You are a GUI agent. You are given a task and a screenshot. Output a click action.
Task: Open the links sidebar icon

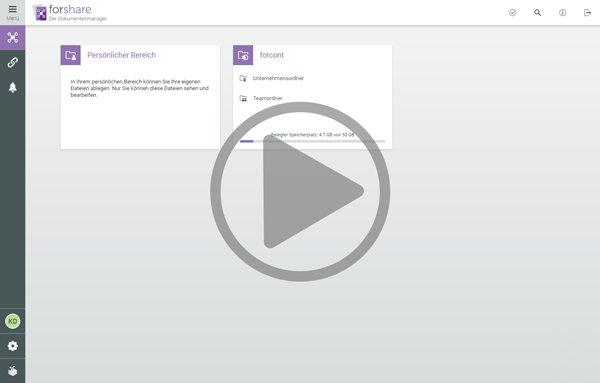point(12,62)
